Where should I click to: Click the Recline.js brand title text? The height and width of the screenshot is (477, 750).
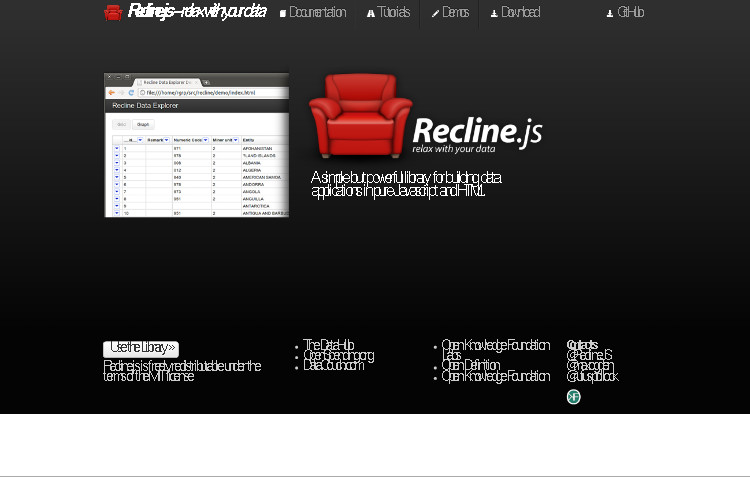pos(198,12)
